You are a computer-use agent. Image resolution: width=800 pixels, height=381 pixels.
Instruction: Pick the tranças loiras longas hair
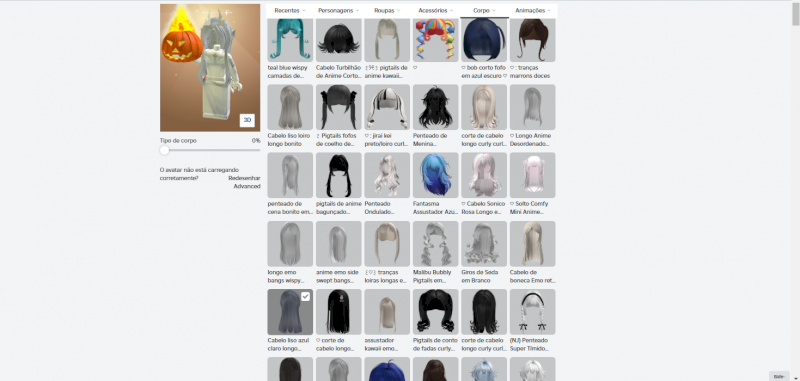387,244
